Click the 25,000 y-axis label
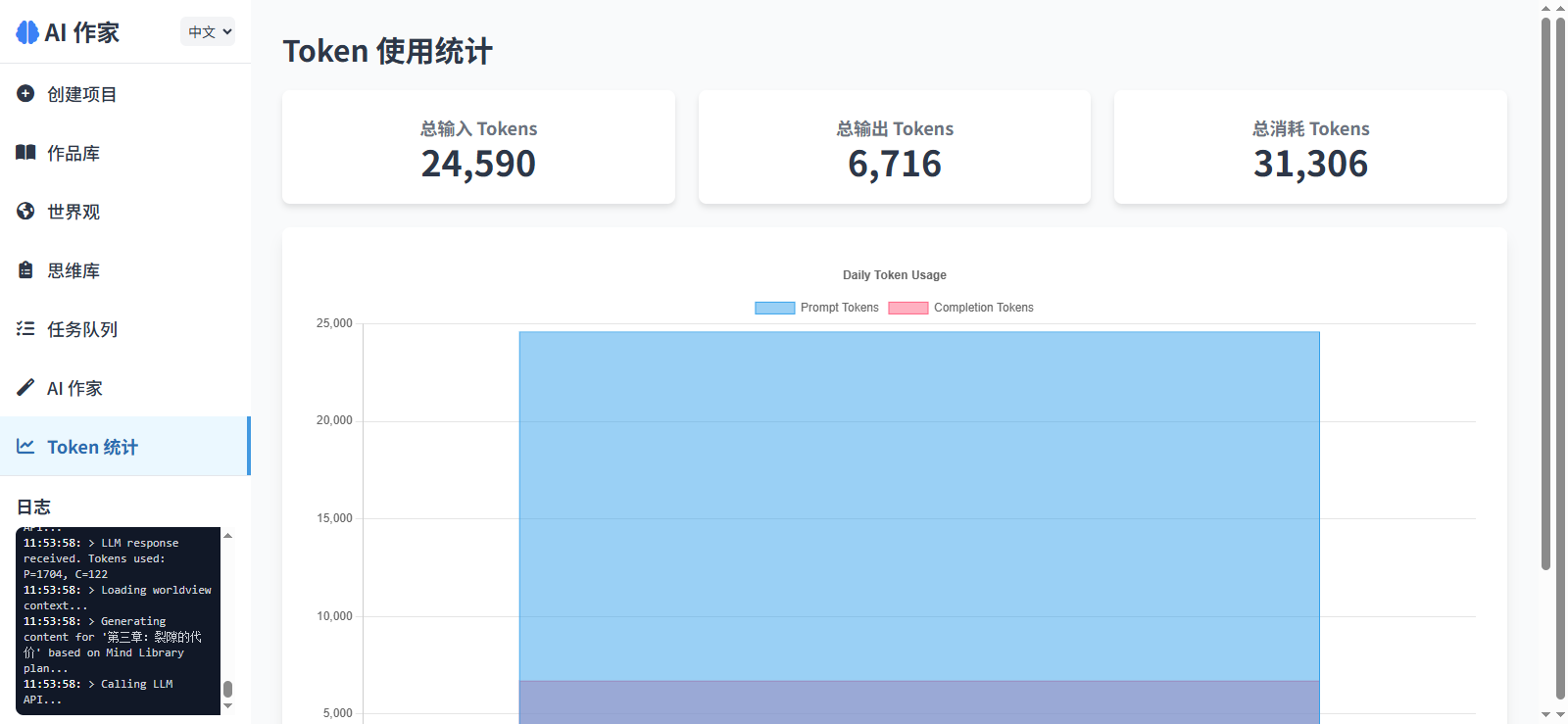This screenshot has width=1568, height=724. click(x=334, y=323)
